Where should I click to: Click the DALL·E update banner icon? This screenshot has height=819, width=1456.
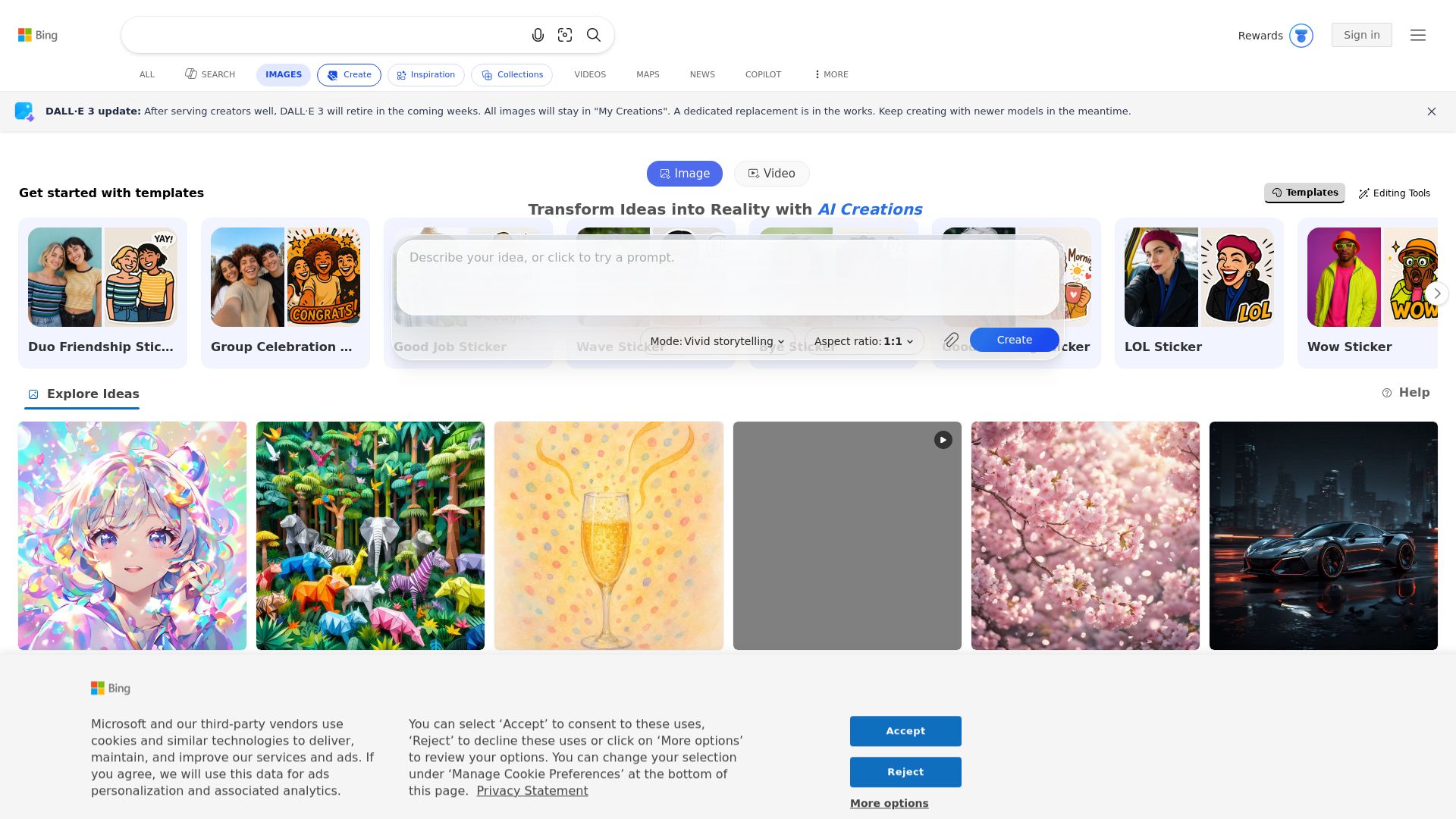tap(24, 111)
